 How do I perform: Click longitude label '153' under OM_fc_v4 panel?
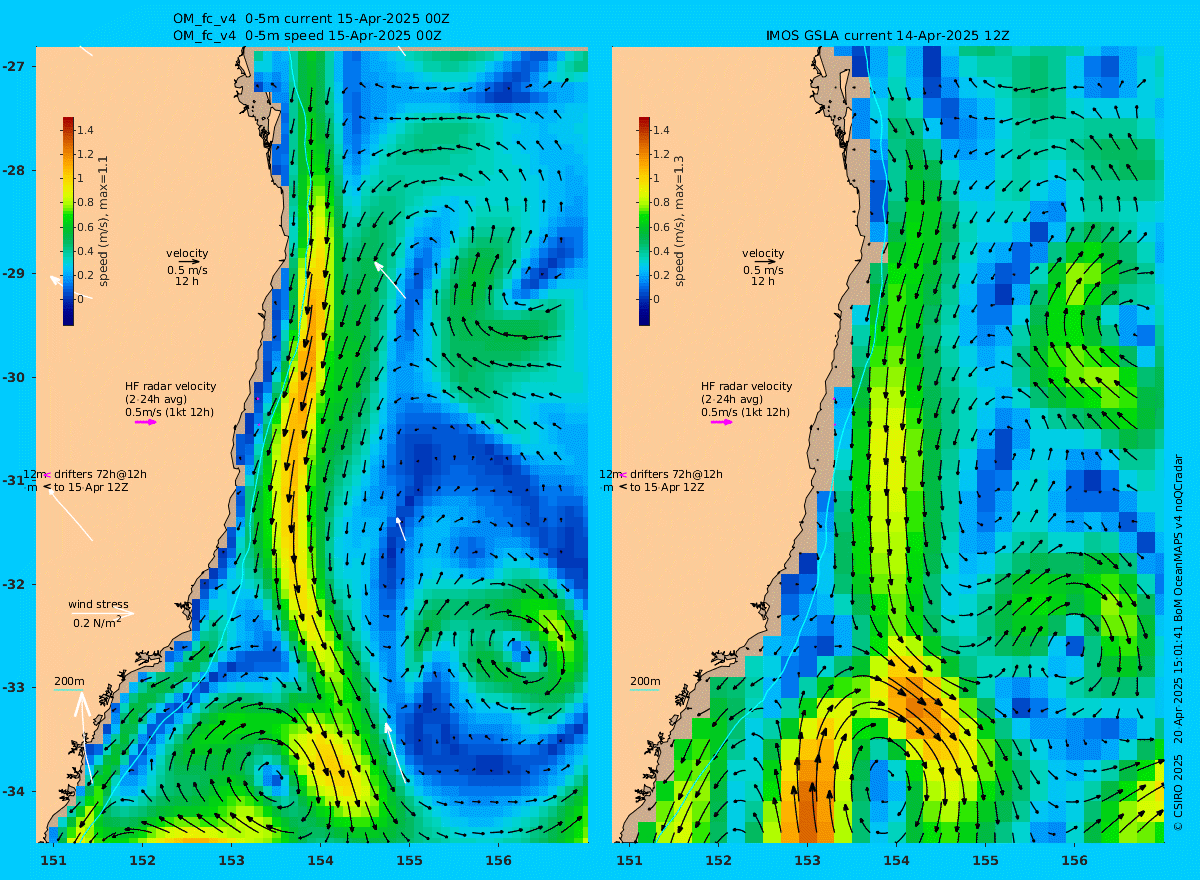(x=232, y=860)
